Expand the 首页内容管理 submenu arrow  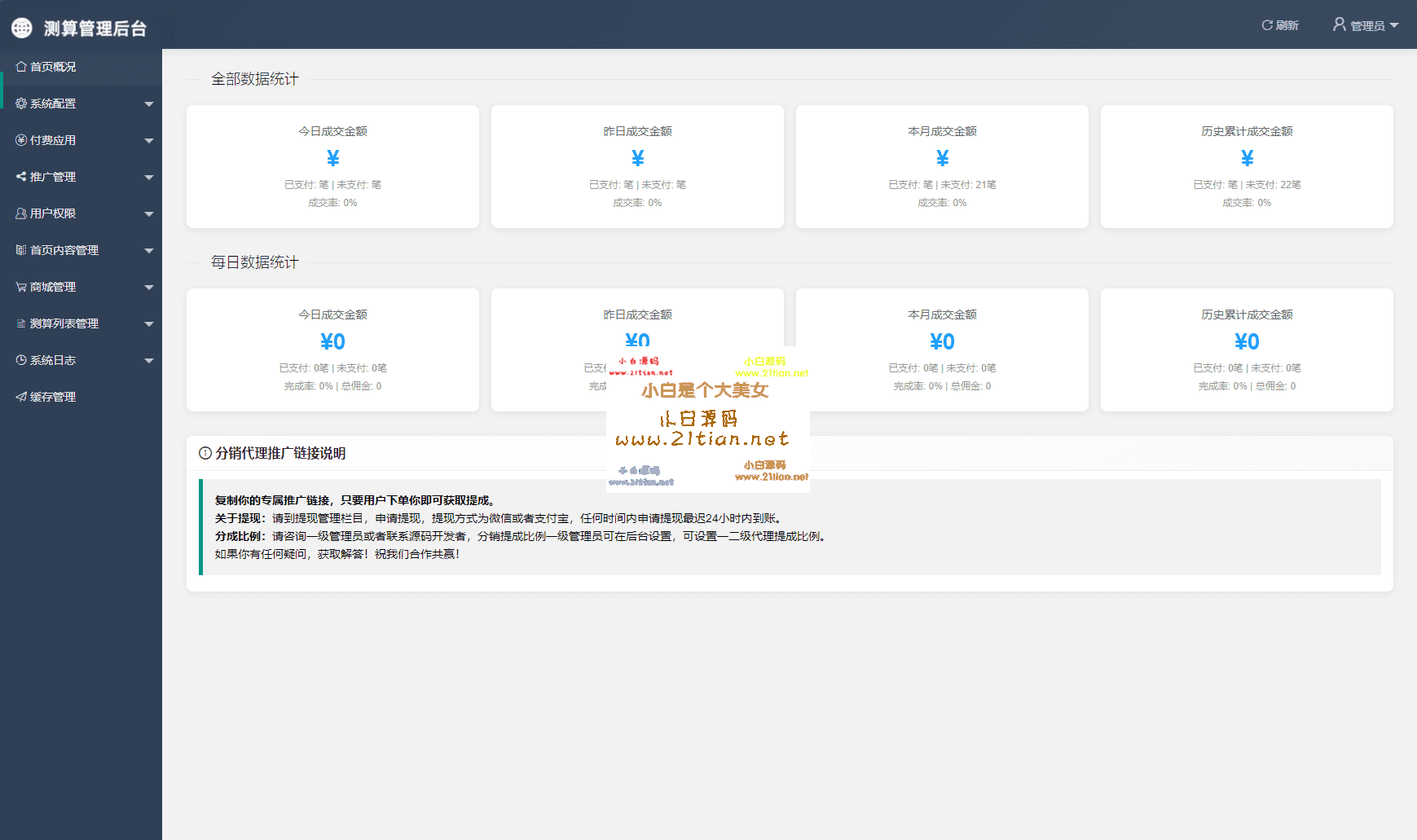(148, 251)
